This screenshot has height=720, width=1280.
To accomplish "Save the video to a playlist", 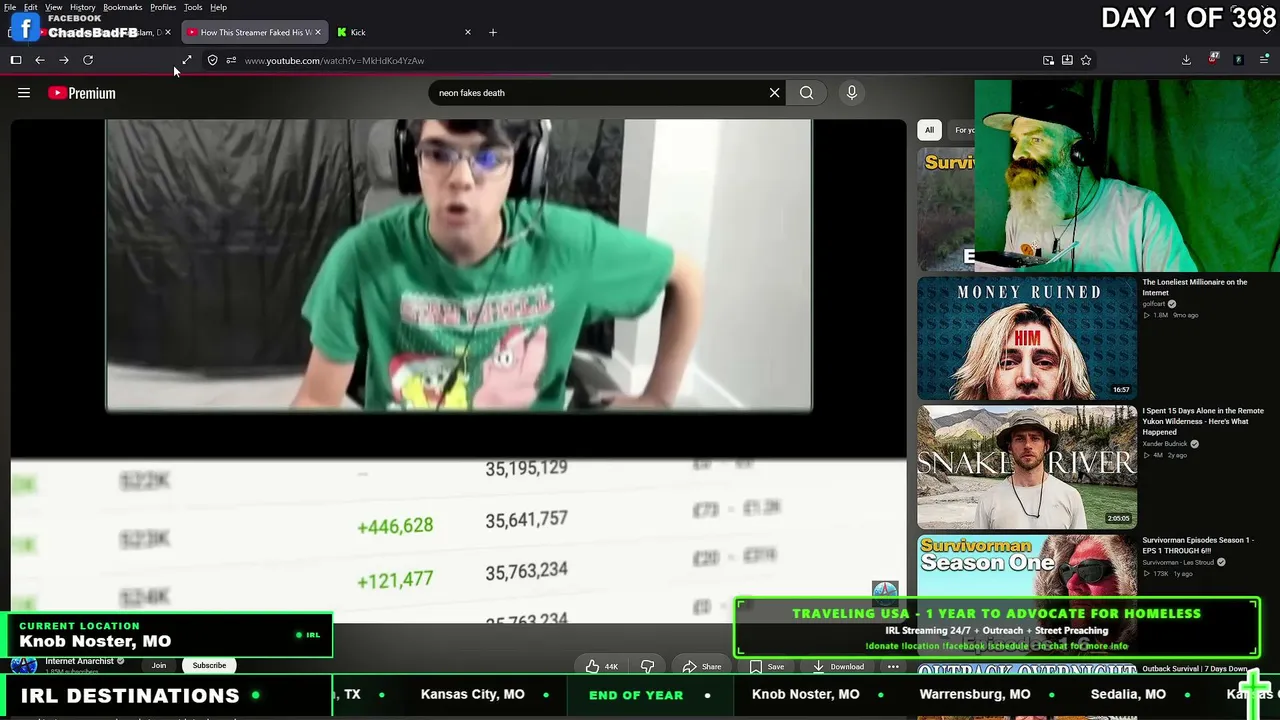I will 767,667.
